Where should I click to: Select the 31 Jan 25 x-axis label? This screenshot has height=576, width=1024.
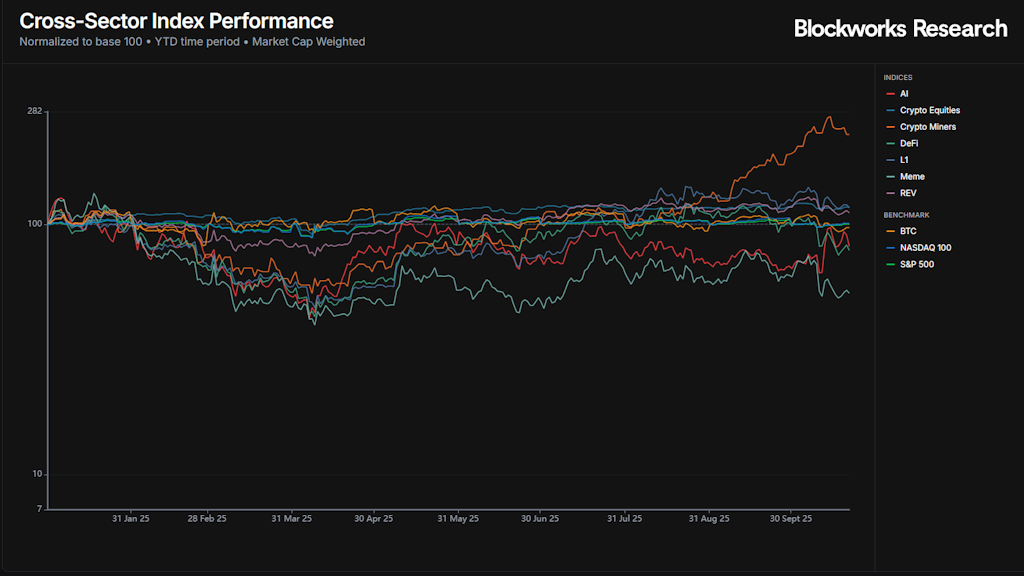pos(131,520)
